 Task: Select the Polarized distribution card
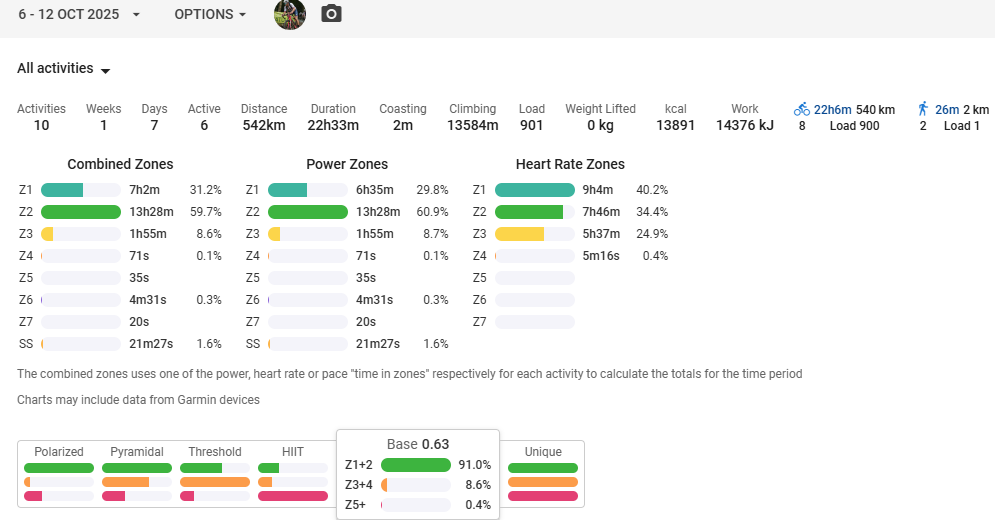(59, 474)
